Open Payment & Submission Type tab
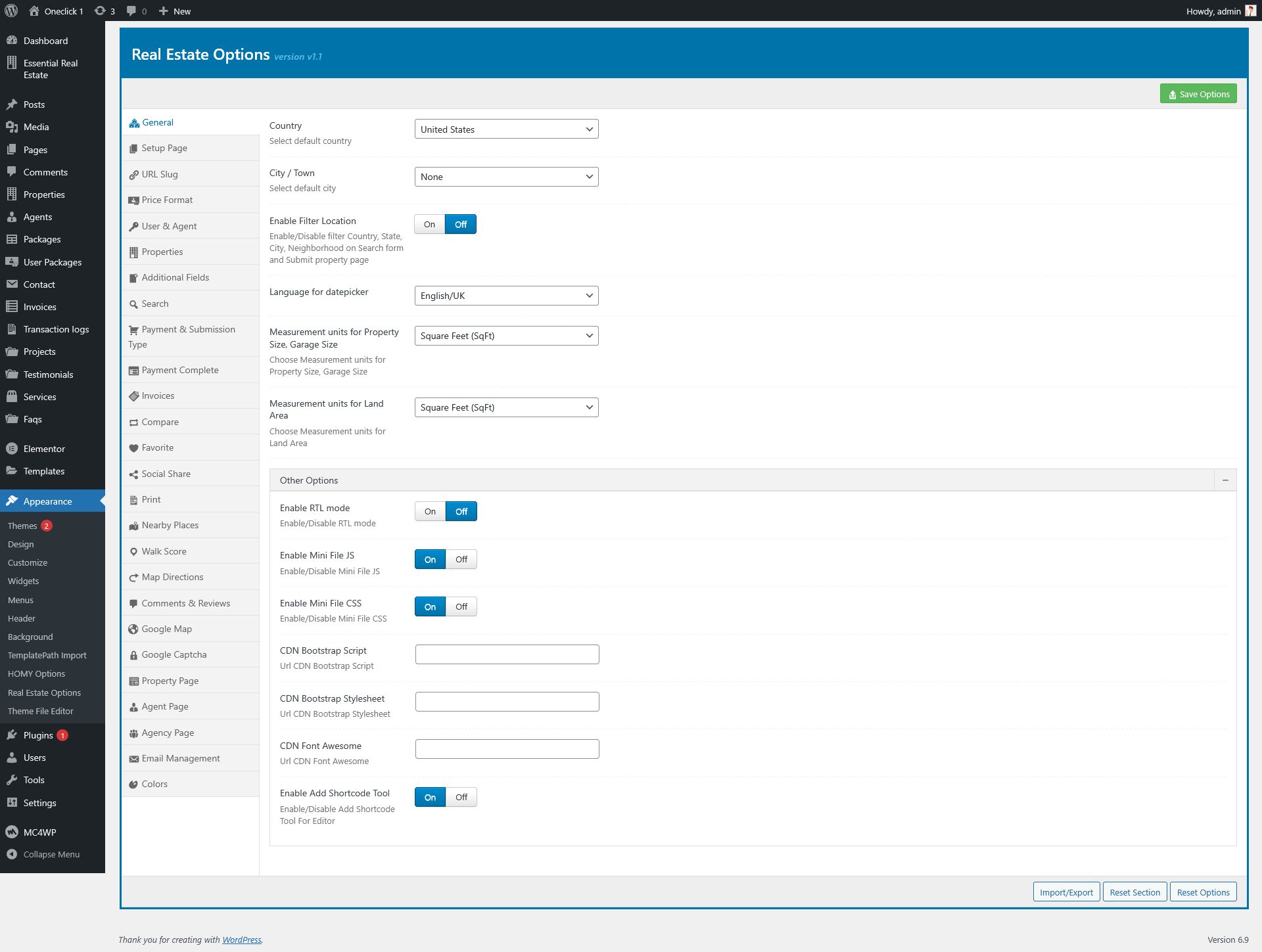Viewport: 1262px width, 952px height. click(x=191, y=337)
